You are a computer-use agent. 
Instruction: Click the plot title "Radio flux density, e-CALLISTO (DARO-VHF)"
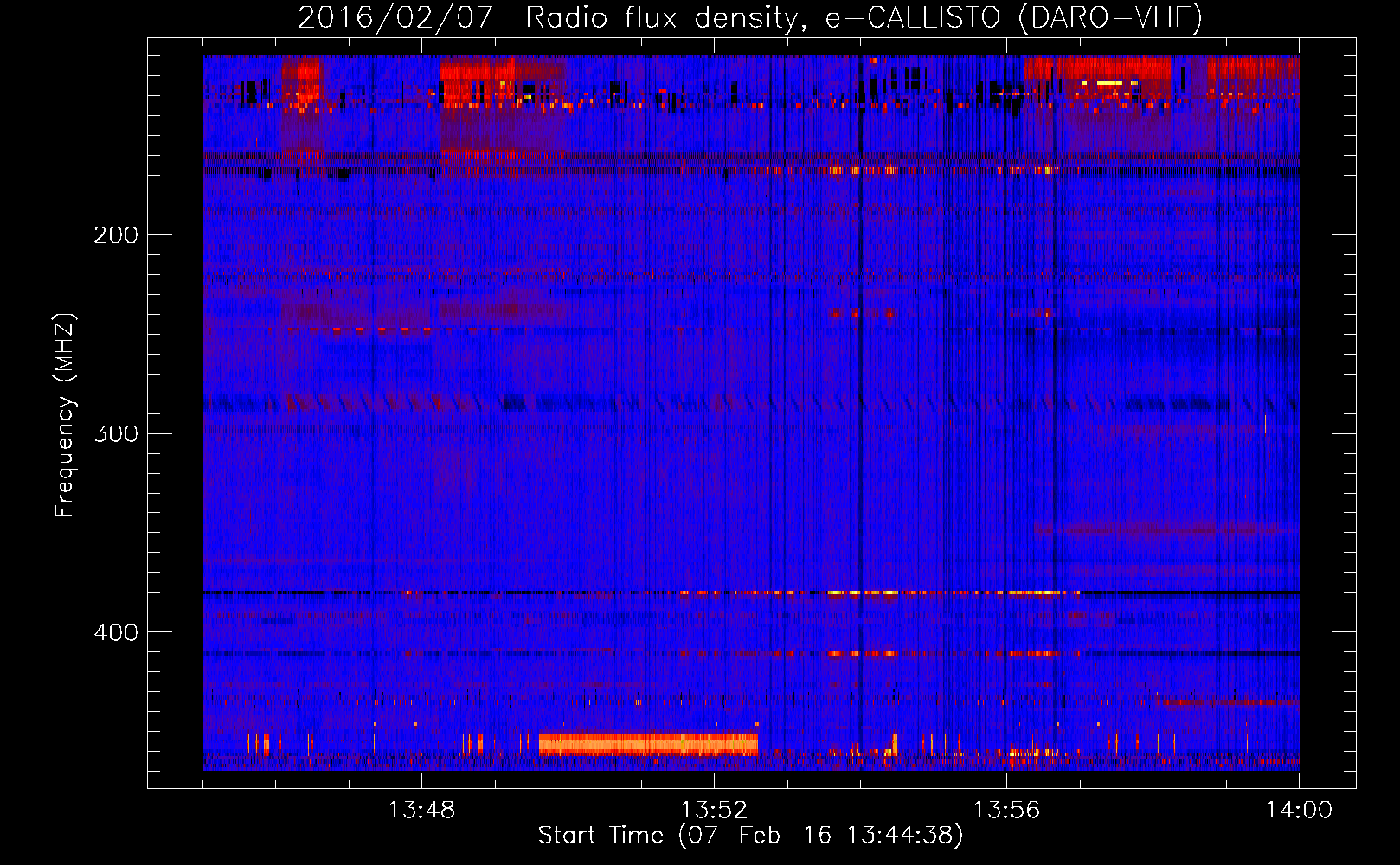[864, 18]
